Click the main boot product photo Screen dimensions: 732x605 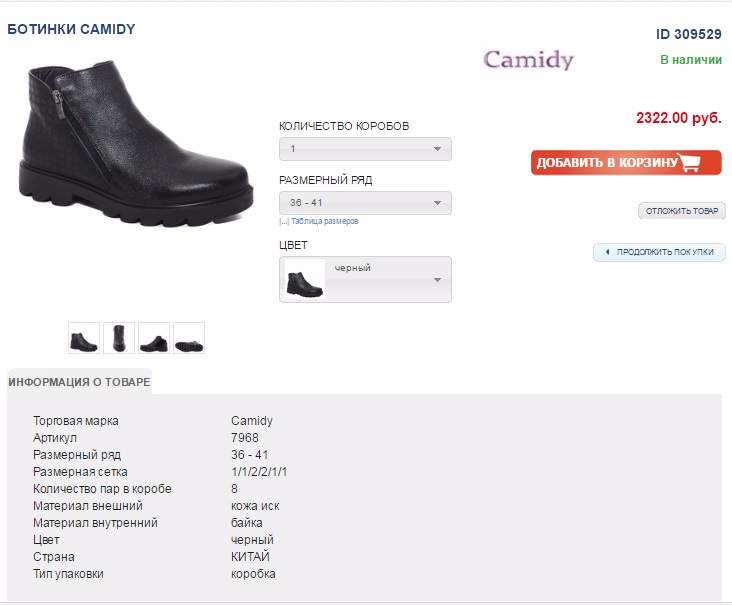[x=136, y=144]
